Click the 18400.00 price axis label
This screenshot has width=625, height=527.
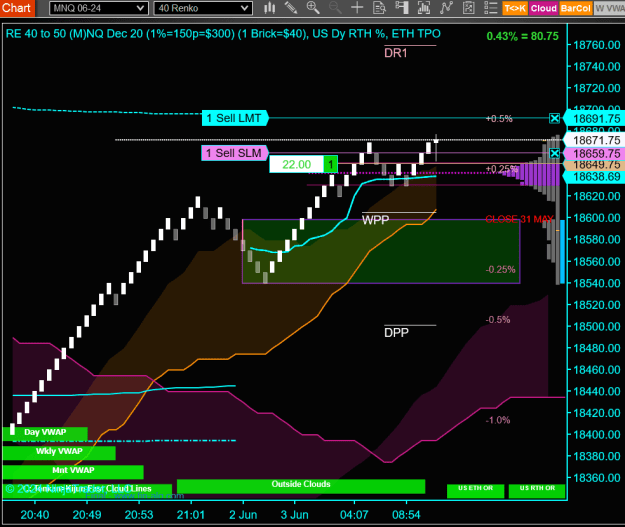pyautogui.click(x=596, y=434)
